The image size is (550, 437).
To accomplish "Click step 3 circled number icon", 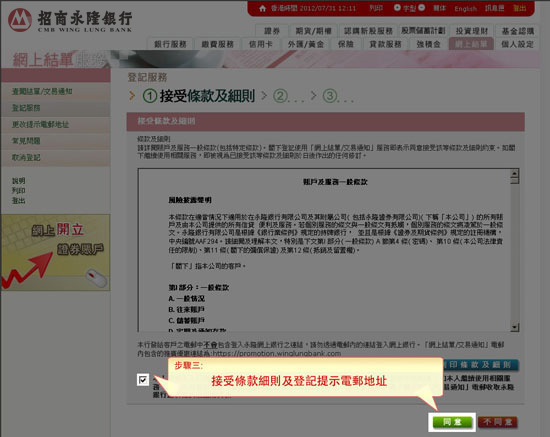I will (329, 96).
